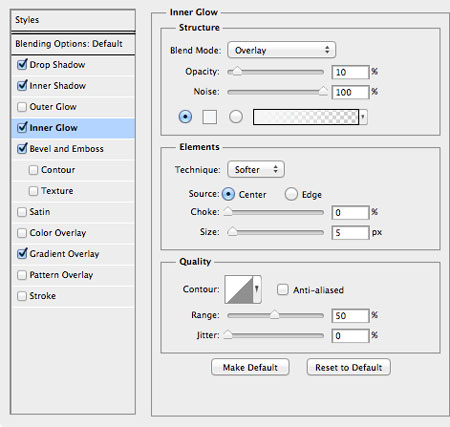The image size is (450, 427).
Task: Toggle the Drop Shadow checkbox
Action: point(22,64)
